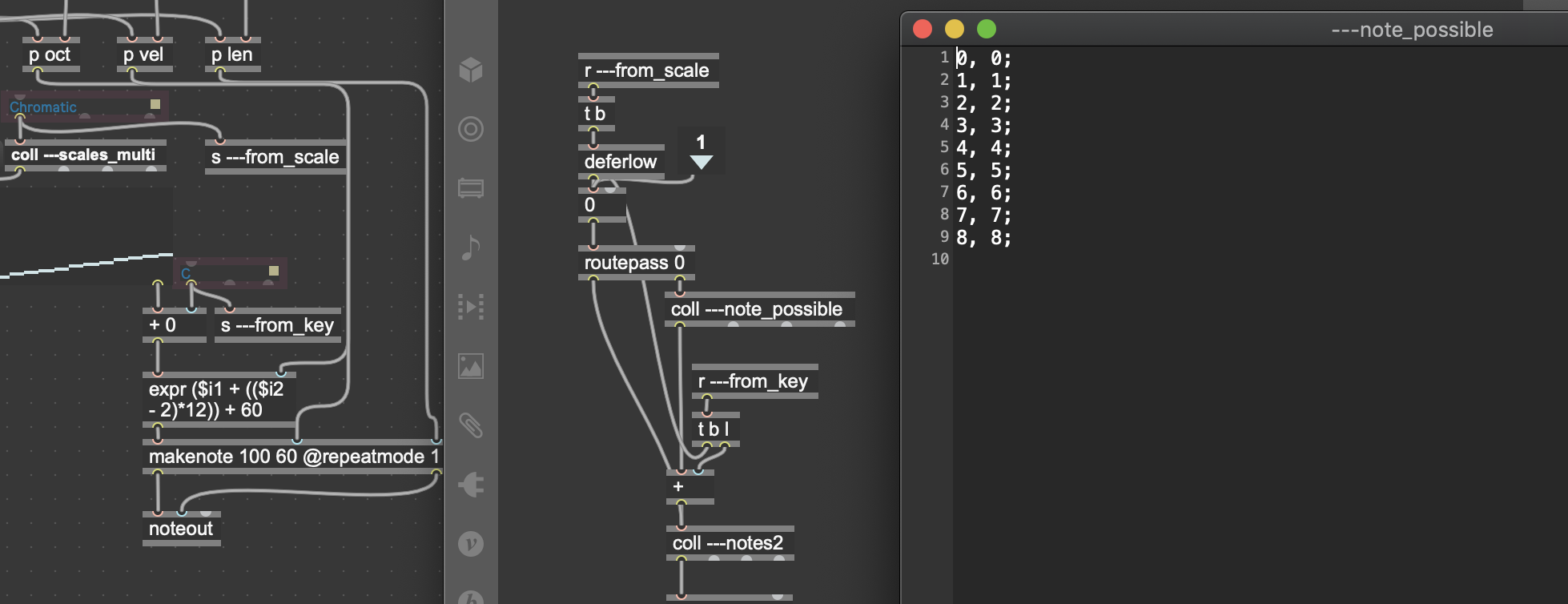This screenshot has width=1568, height=604.
Task: Open the Vizzie 'v' icon in sidebar
Action: [471, 544]
